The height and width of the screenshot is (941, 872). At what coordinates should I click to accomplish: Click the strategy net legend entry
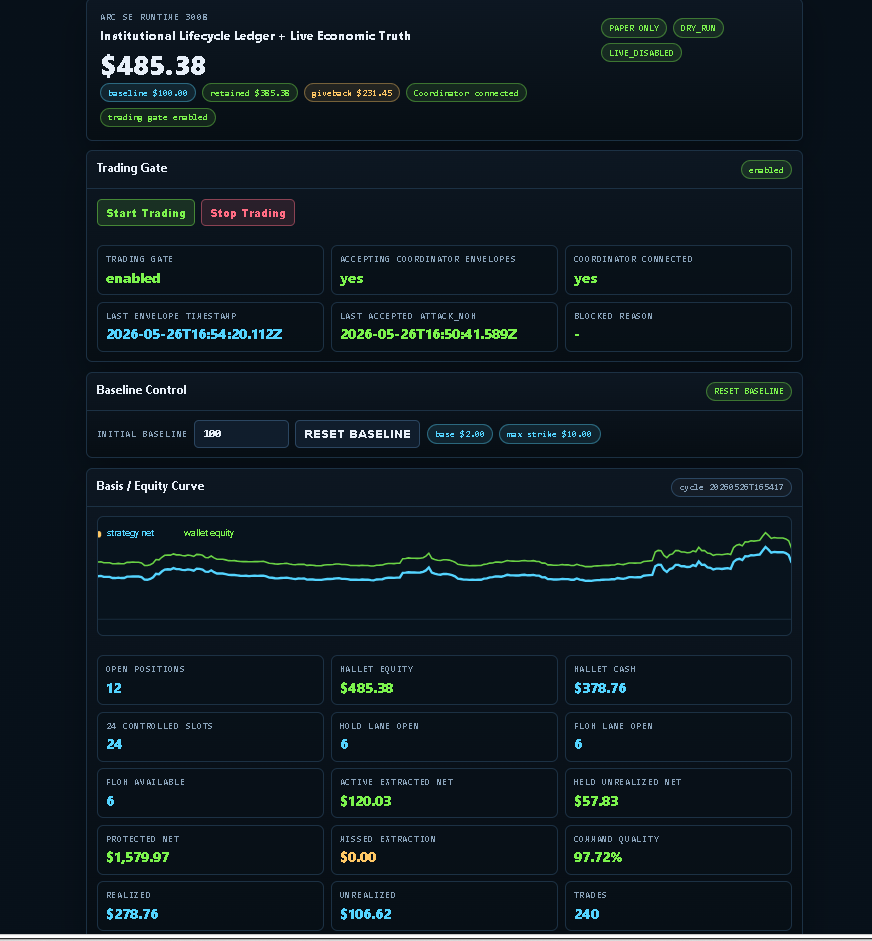coord(130,533)
